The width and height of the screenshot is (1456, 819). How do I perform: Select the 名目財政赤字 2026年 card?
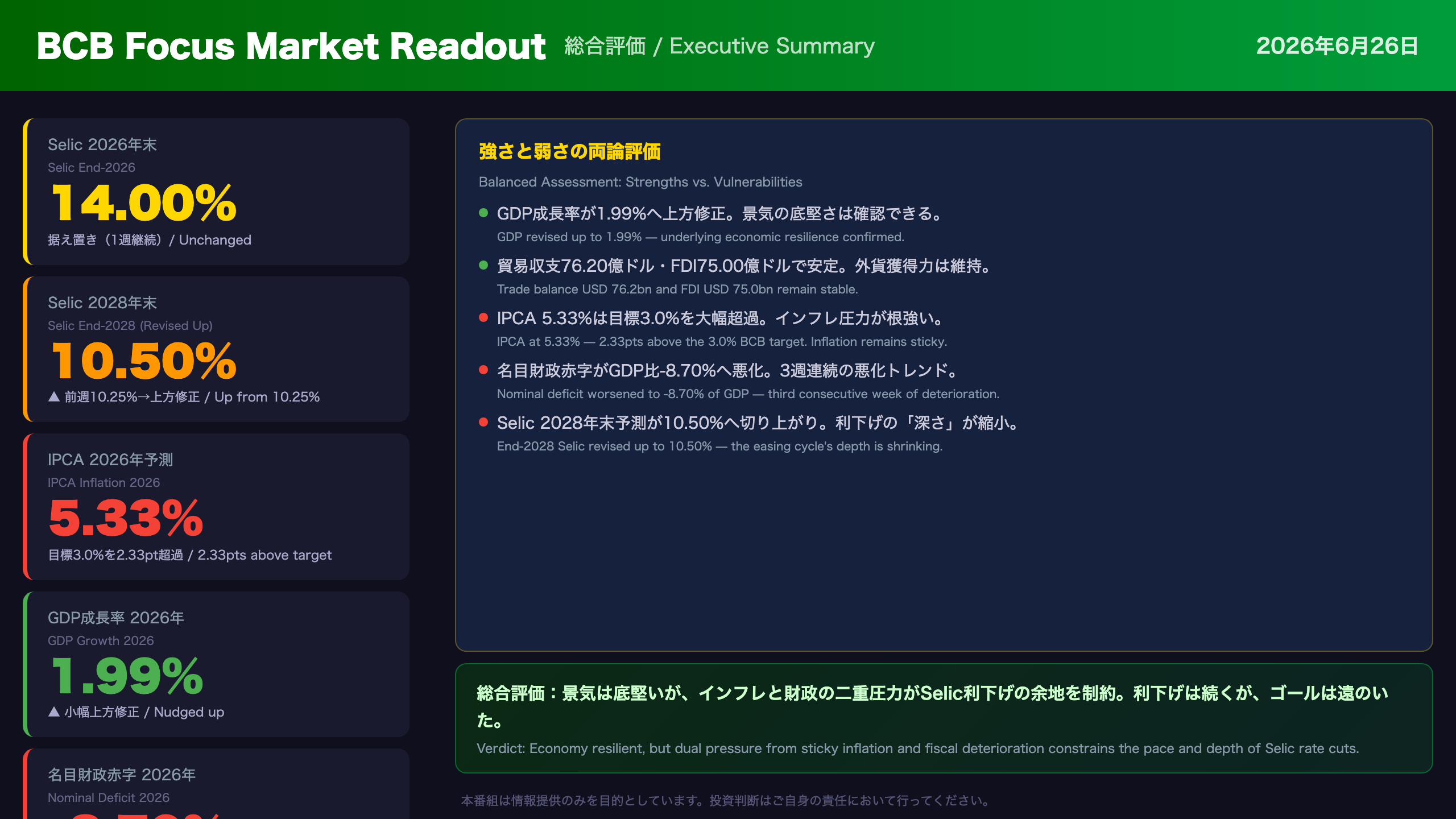click(x=216, y=784)
